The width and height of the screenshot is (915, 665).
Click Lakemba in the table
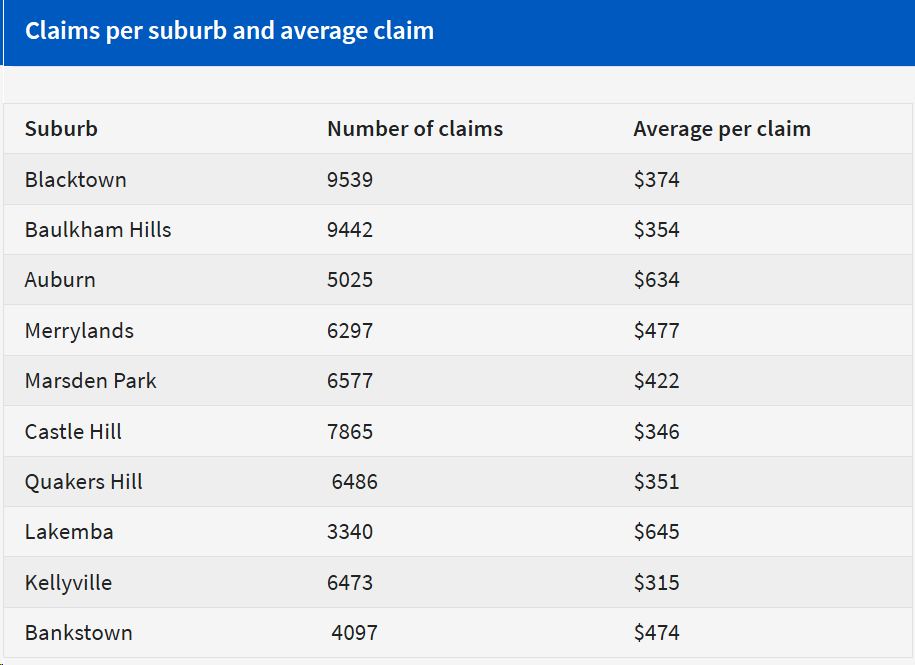coord(69,532)
